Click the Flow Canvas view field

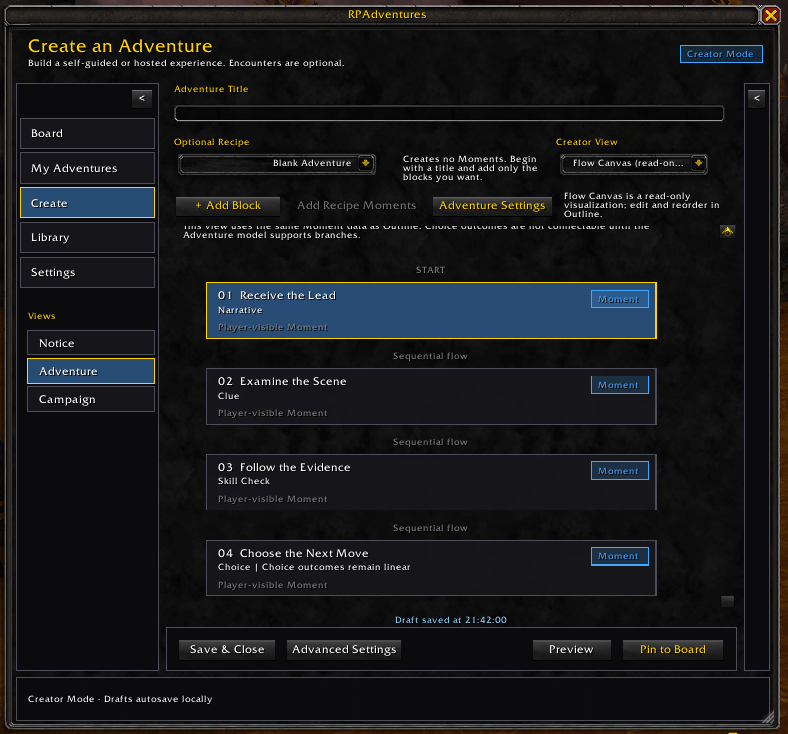pyautogui.click(x=634, y=163)
